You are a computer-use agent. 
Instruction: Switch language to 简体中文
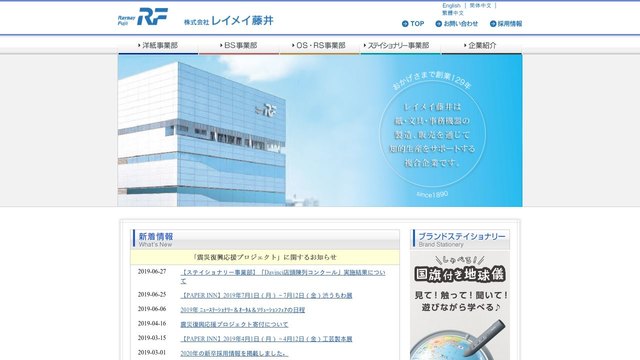tap(480, 6)
